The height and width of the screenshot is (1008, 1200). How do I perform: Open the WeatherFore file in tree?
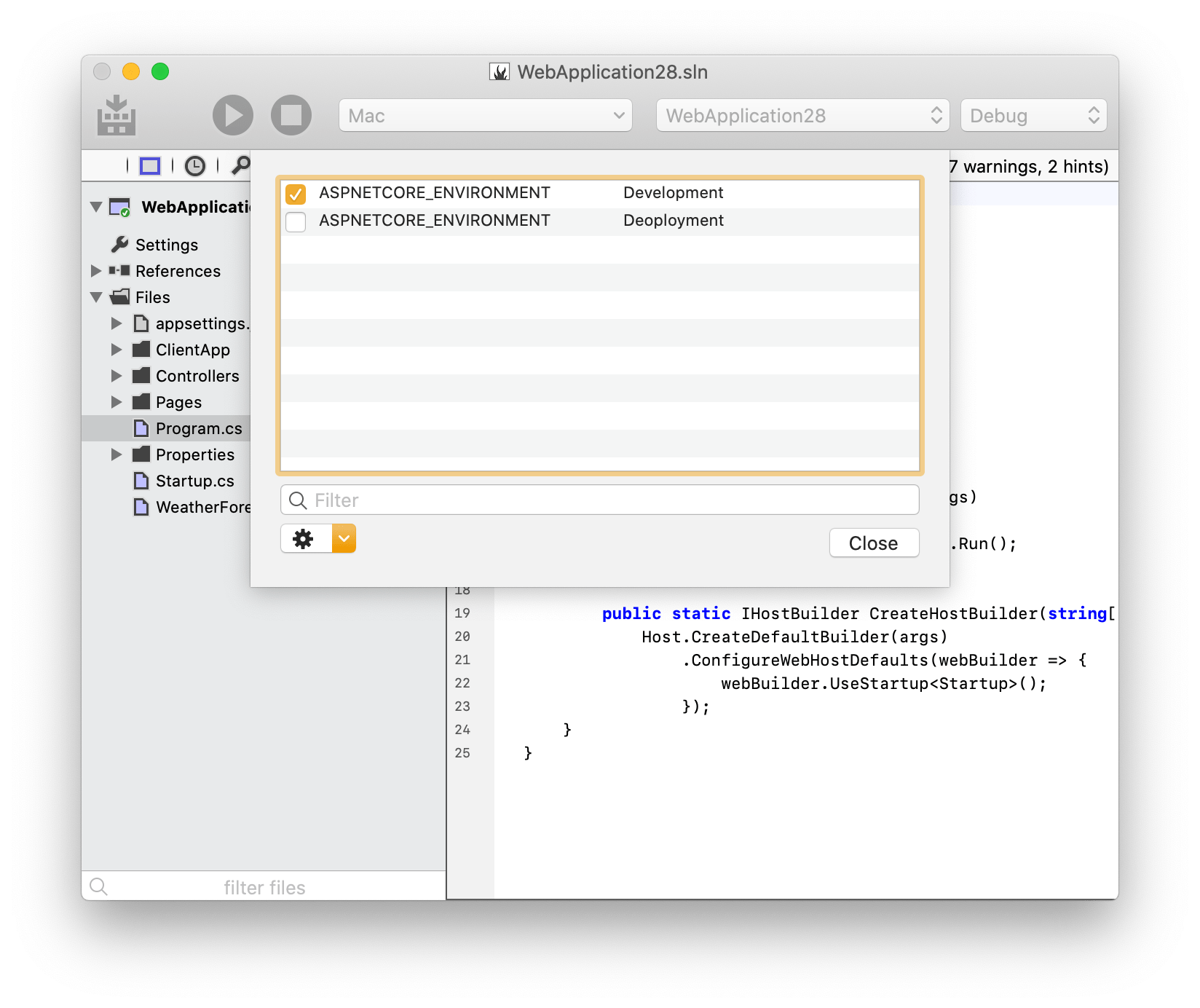[x=203, y=507]
